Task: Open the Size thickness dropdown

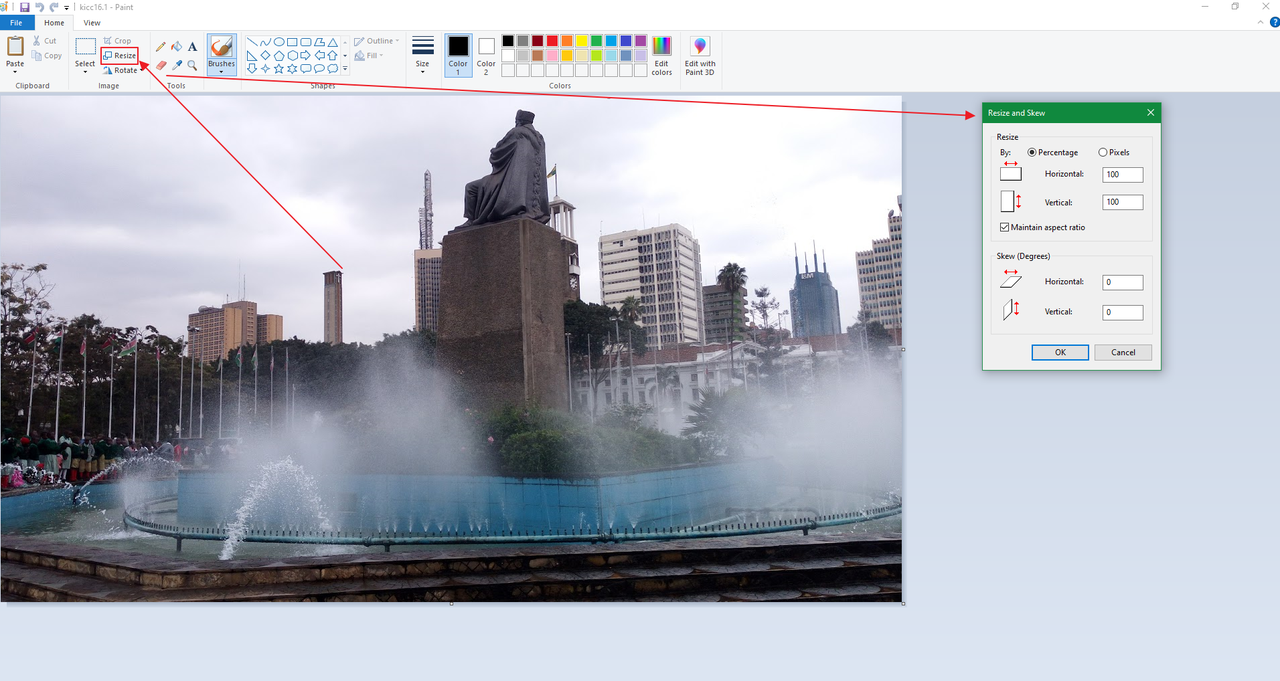Action: (x=423, y=56)
